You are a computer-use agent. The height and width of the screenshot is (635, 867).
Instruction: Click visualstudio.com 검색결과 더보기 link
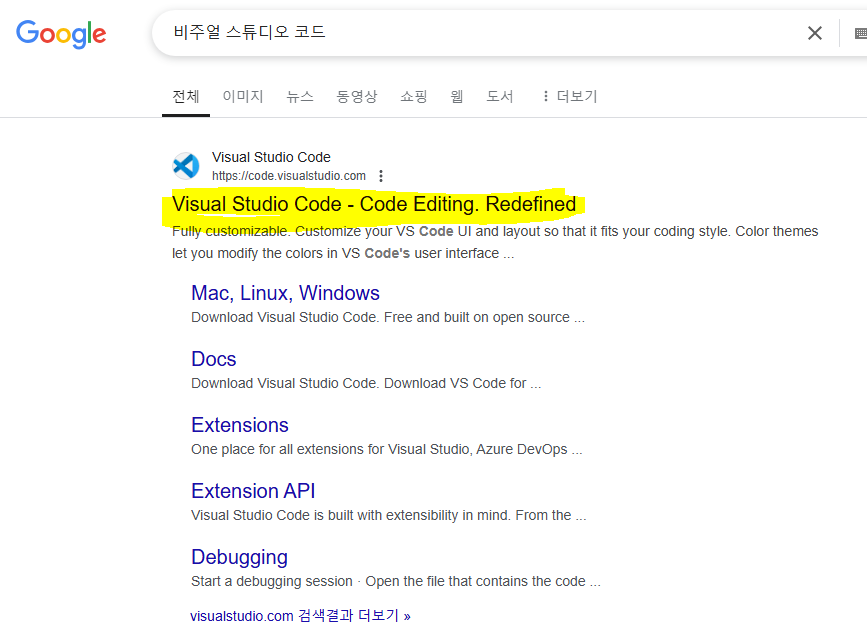point(300,616)
